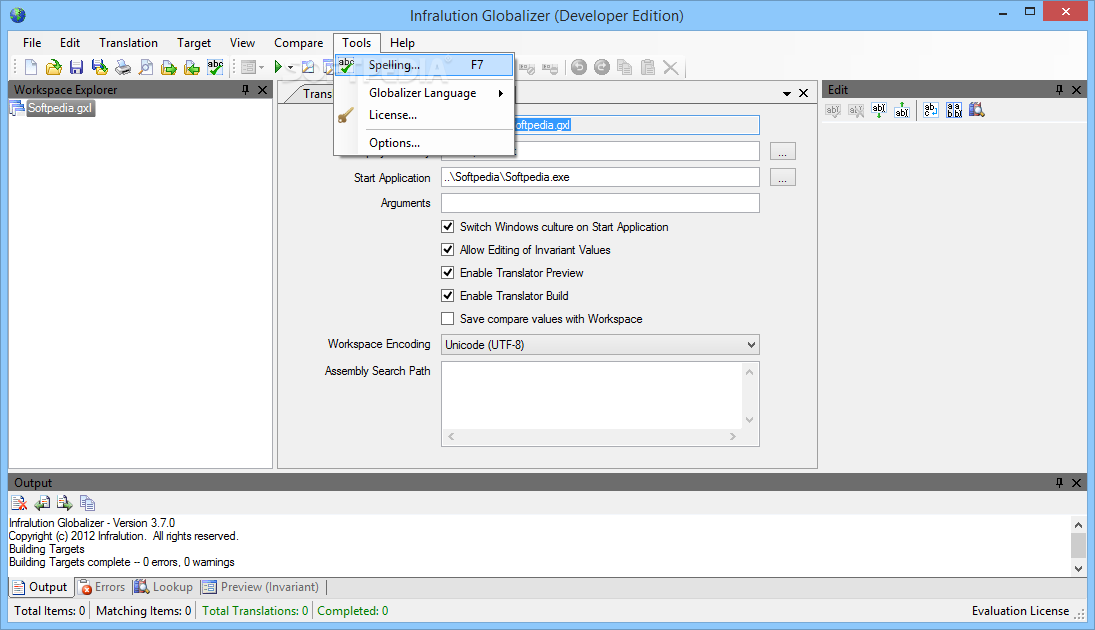Viewport: 1095px width, 630px height.
Task: Click the side-by-side compare icon in Edit panel
Action: 954,110
